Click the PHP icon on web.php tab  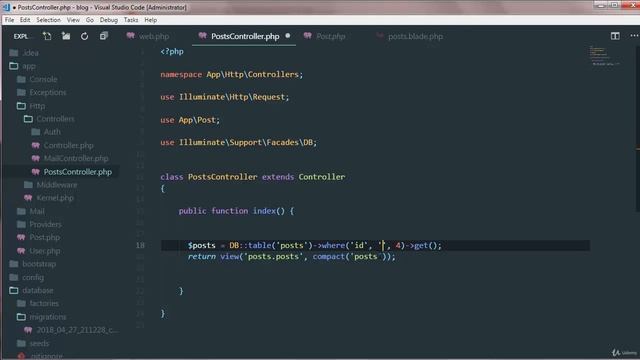pos(131,36)
